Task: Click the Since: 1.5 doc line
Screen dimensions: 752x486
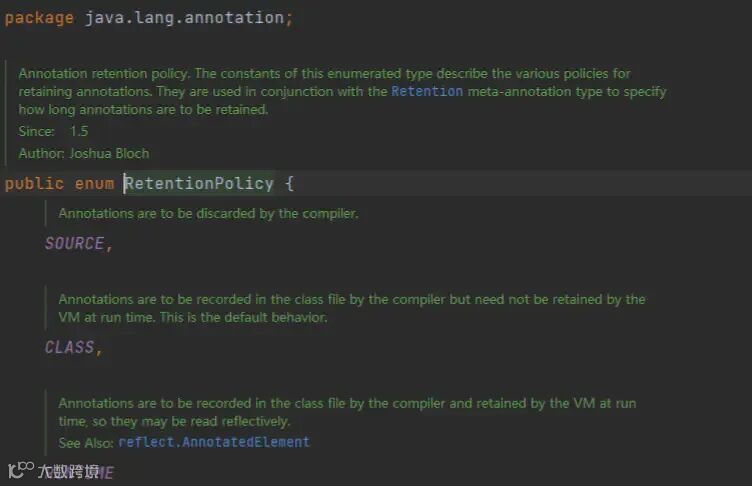Action: coord(53,131)
